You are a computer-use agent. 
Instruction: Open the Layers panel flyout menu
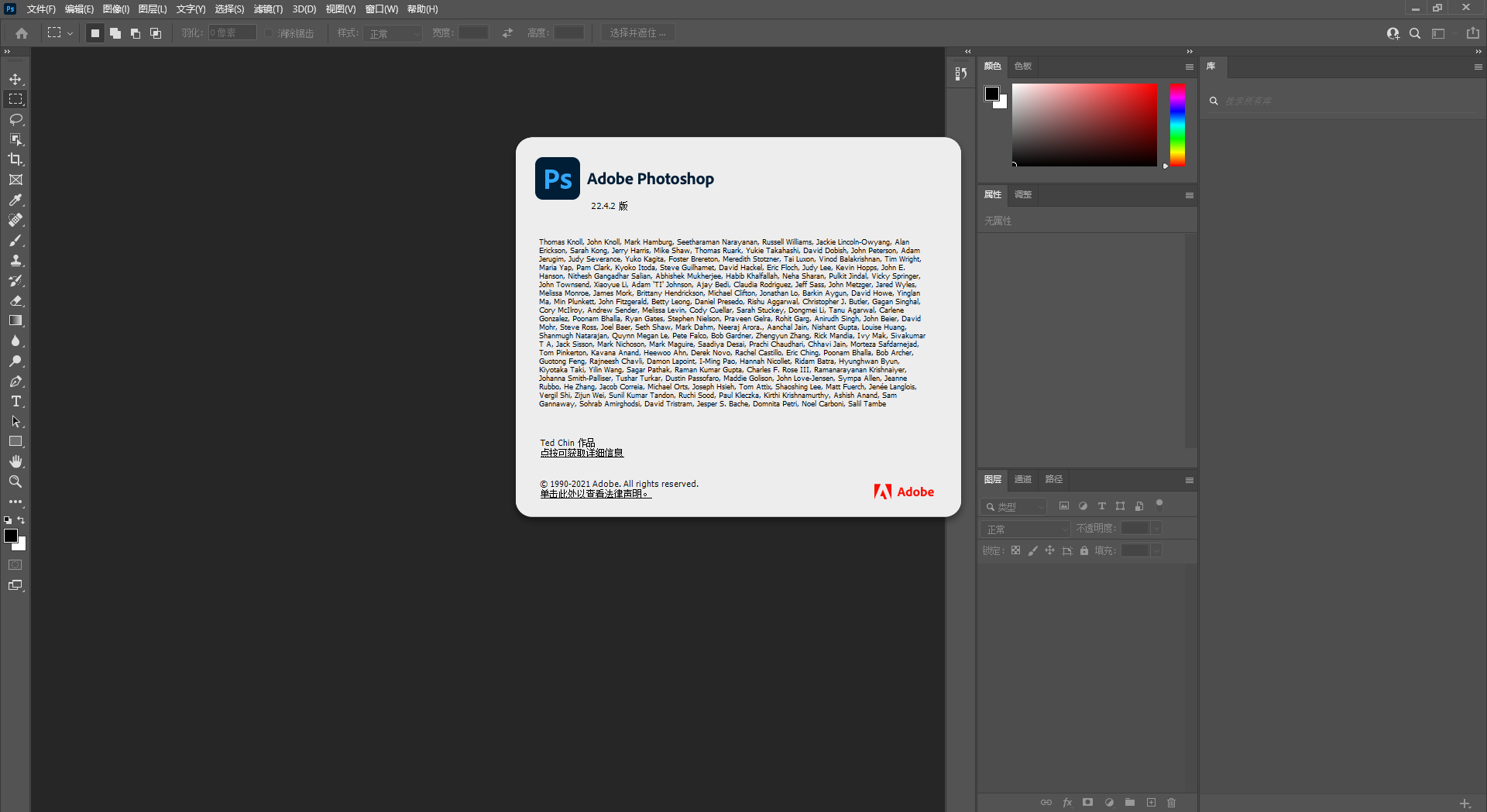(1189, 480)
